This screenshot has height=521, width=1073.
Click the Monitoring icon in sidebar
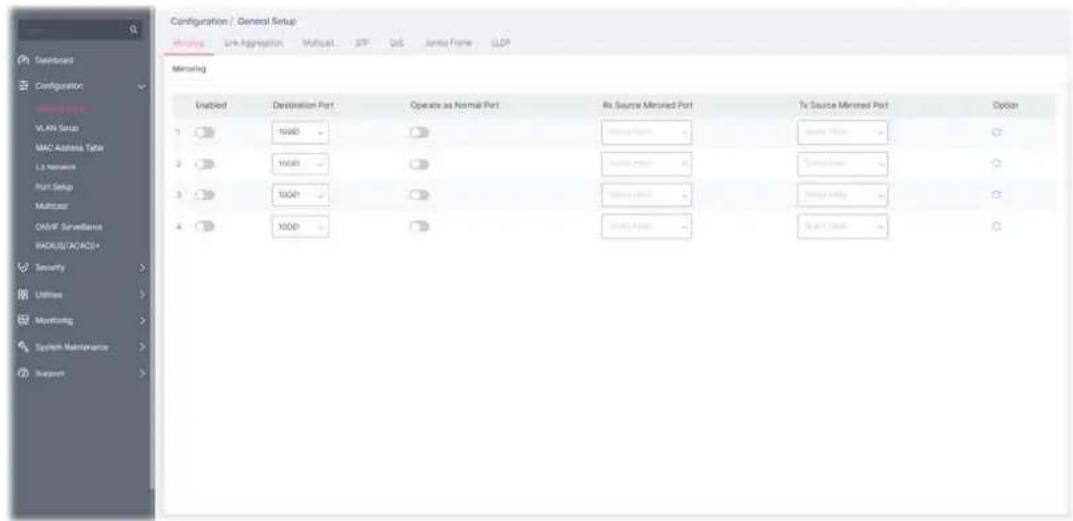coord(22,320)
